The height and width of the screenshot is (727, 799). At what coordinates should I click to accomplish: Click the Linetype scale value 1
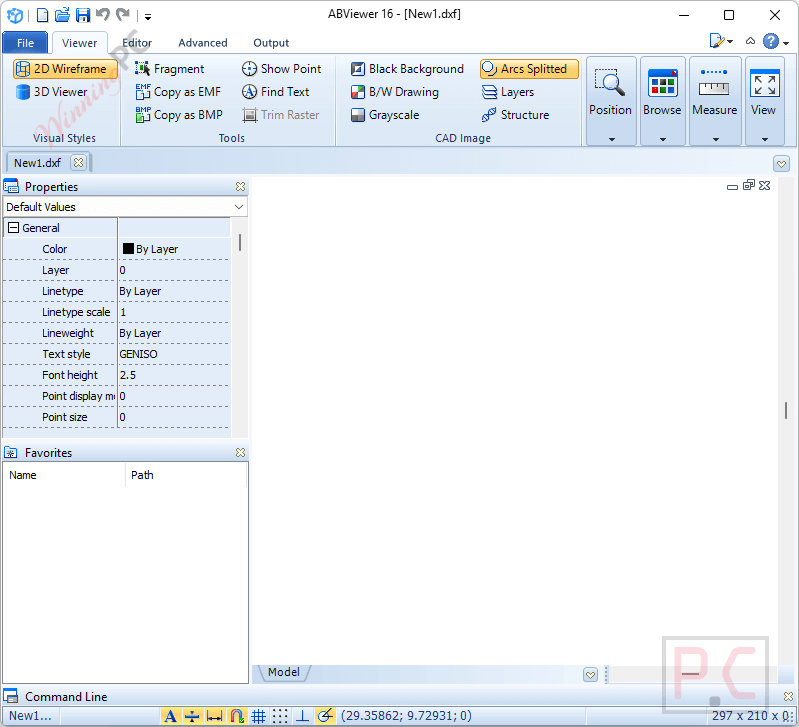point(174,312)
